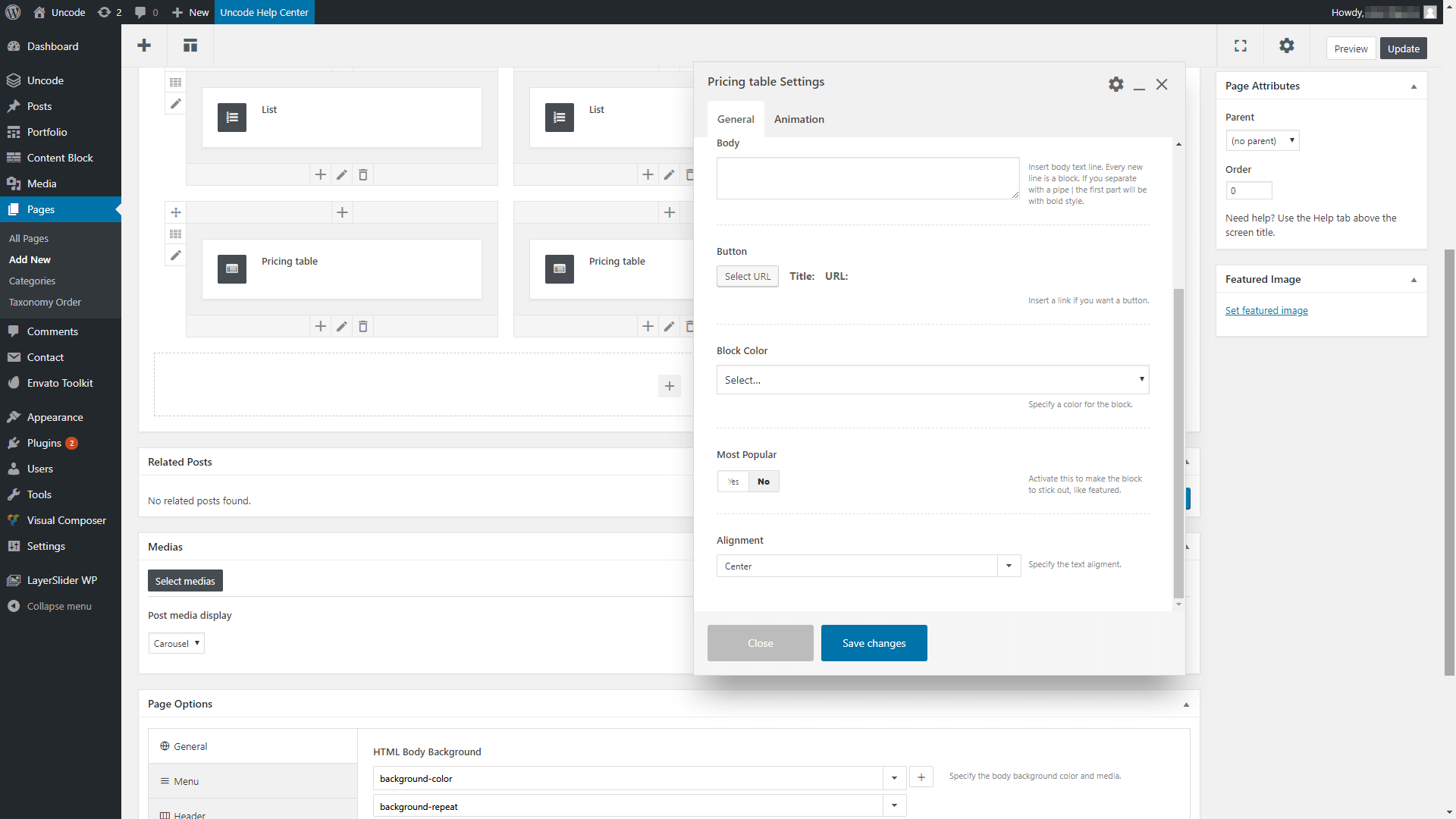Click Select medias thumbnail button
The width and height of the screenshot is (1456, 819).
pos(184,581)
